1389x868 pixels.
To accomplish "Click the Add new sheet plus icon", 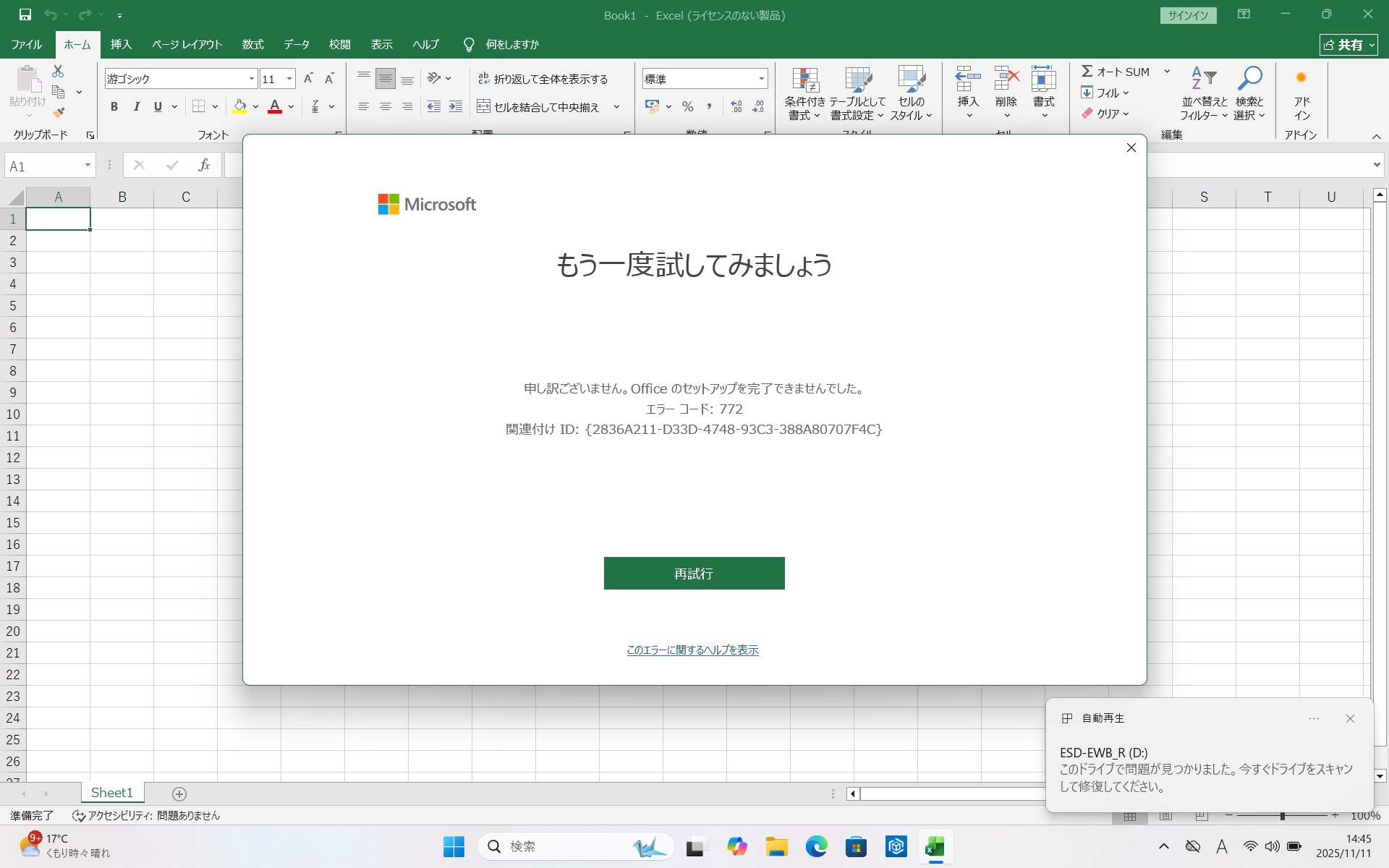I will (179, 793).
